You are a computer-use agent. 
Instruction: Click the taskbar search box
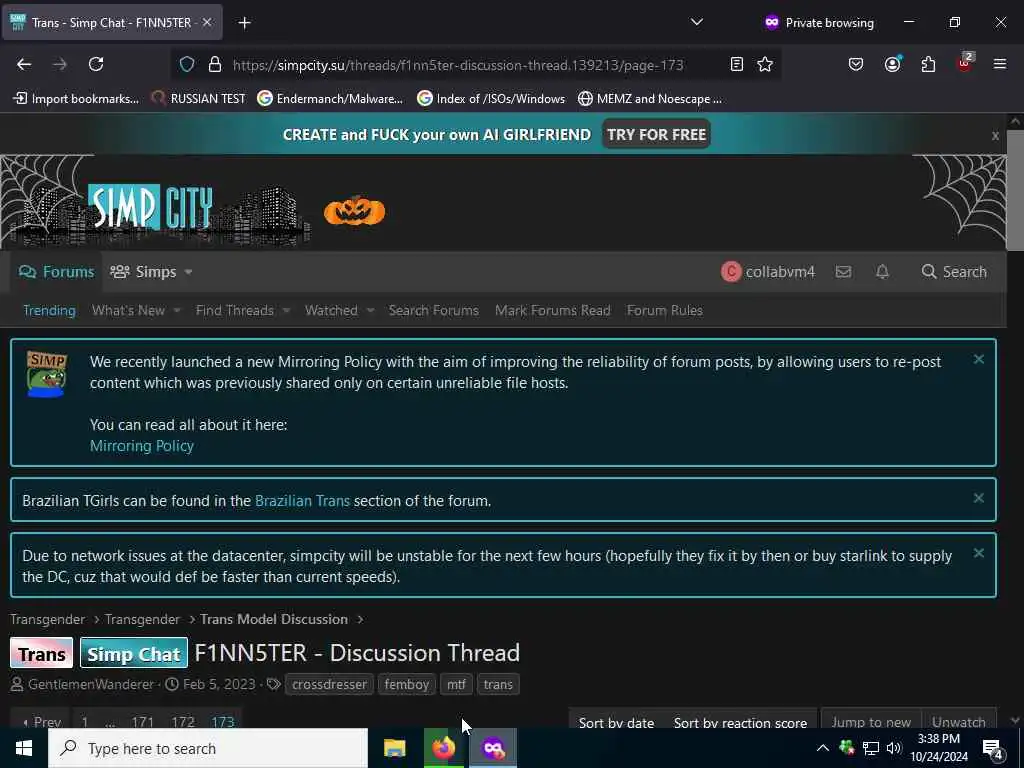[208, 748]
